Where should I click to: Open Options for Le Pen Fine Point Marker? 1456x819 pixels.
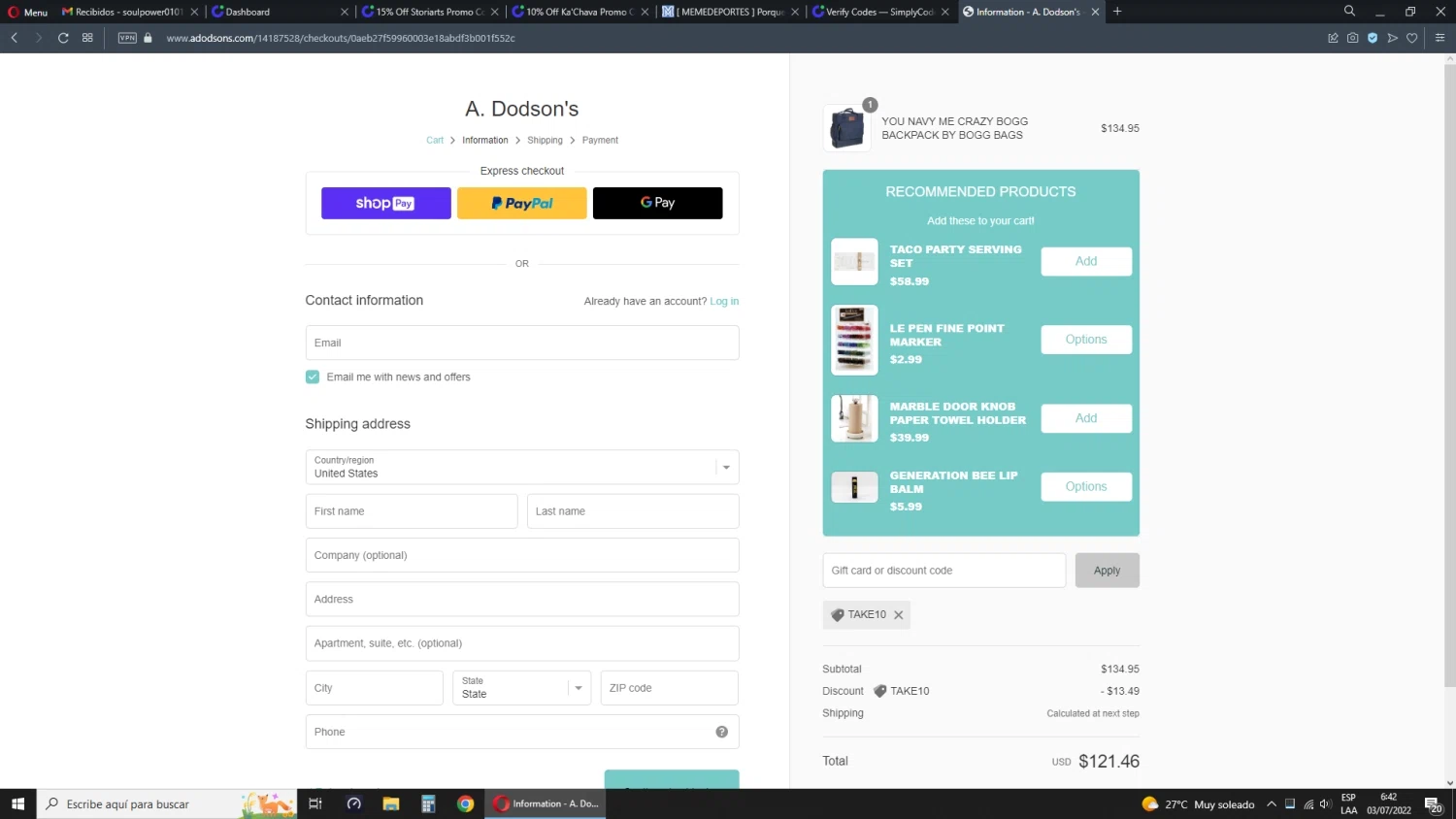click(1086, 340)
